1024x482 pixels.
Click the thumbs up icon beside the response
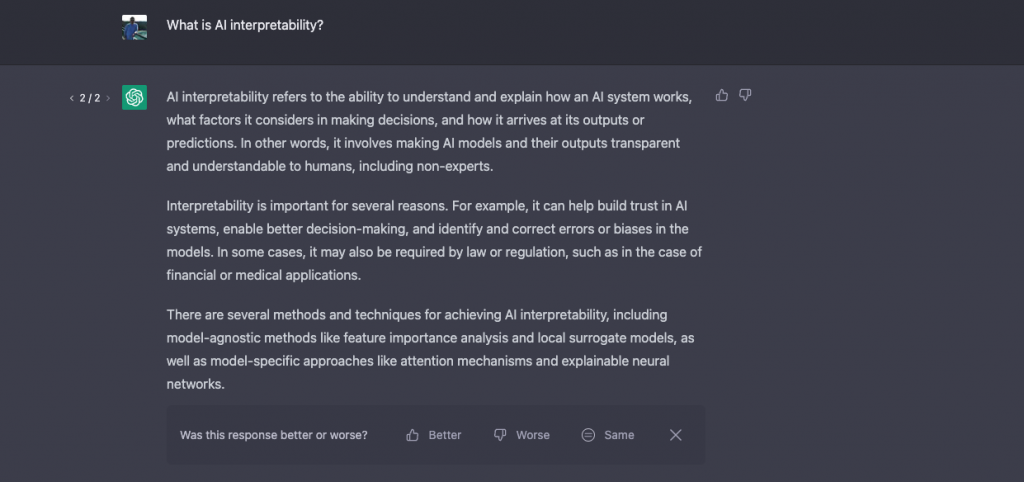tap(722, 95)
